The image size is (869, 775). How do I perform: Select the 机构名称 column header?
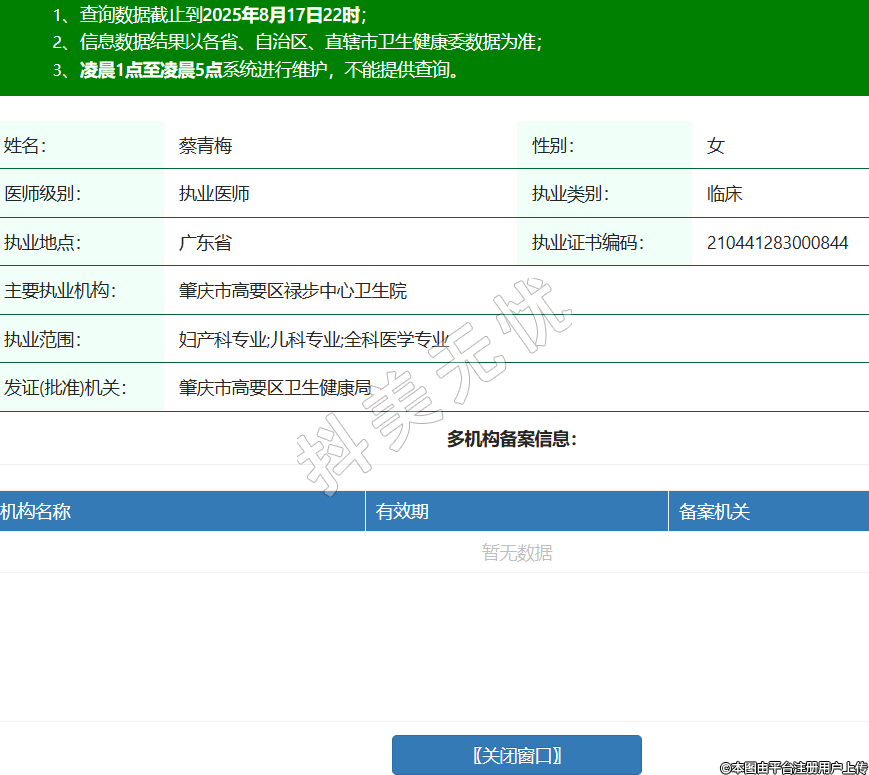(x=36, y=512)
